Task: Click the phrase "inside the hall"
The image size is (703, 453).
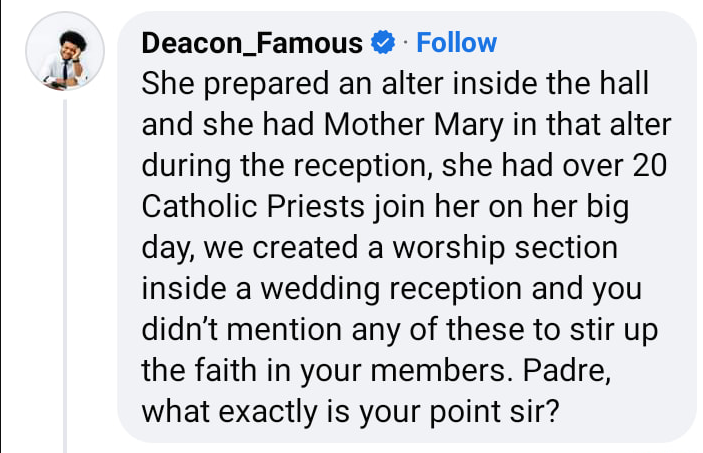Action: click(x=551, y=84)
